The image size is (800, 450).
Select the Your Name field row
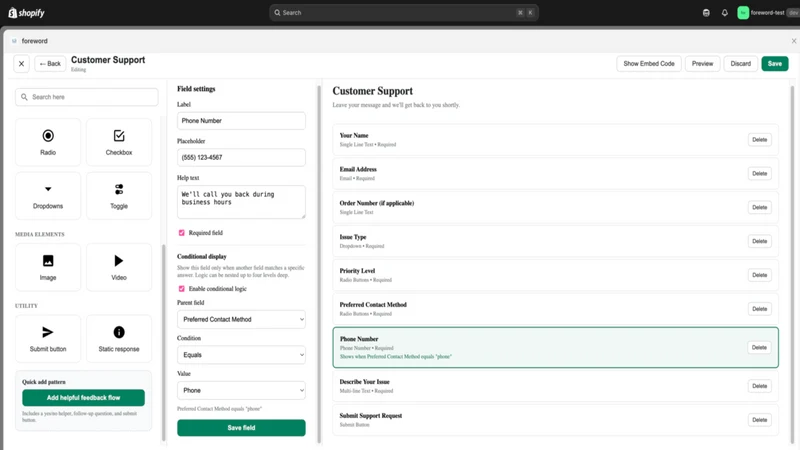pos(556,140)
